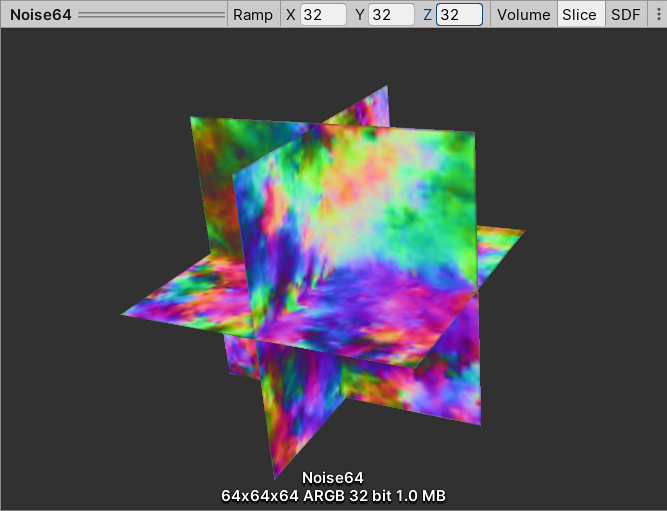Image resolution: width=667 pixels, height=511 pixels.
Task: Click the bottom portion of vertical slice
Action: 300,420
